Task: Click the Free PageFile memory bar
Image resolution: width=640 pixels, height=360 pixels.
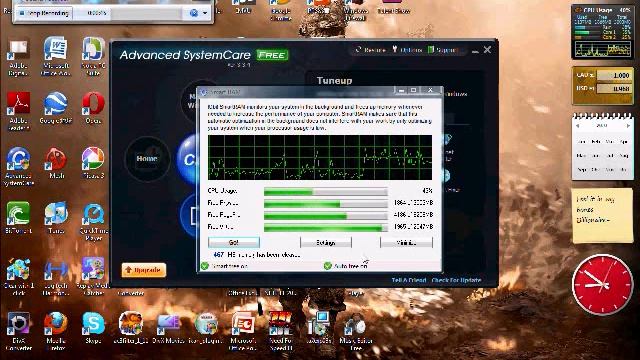Action: pos(326,215)
